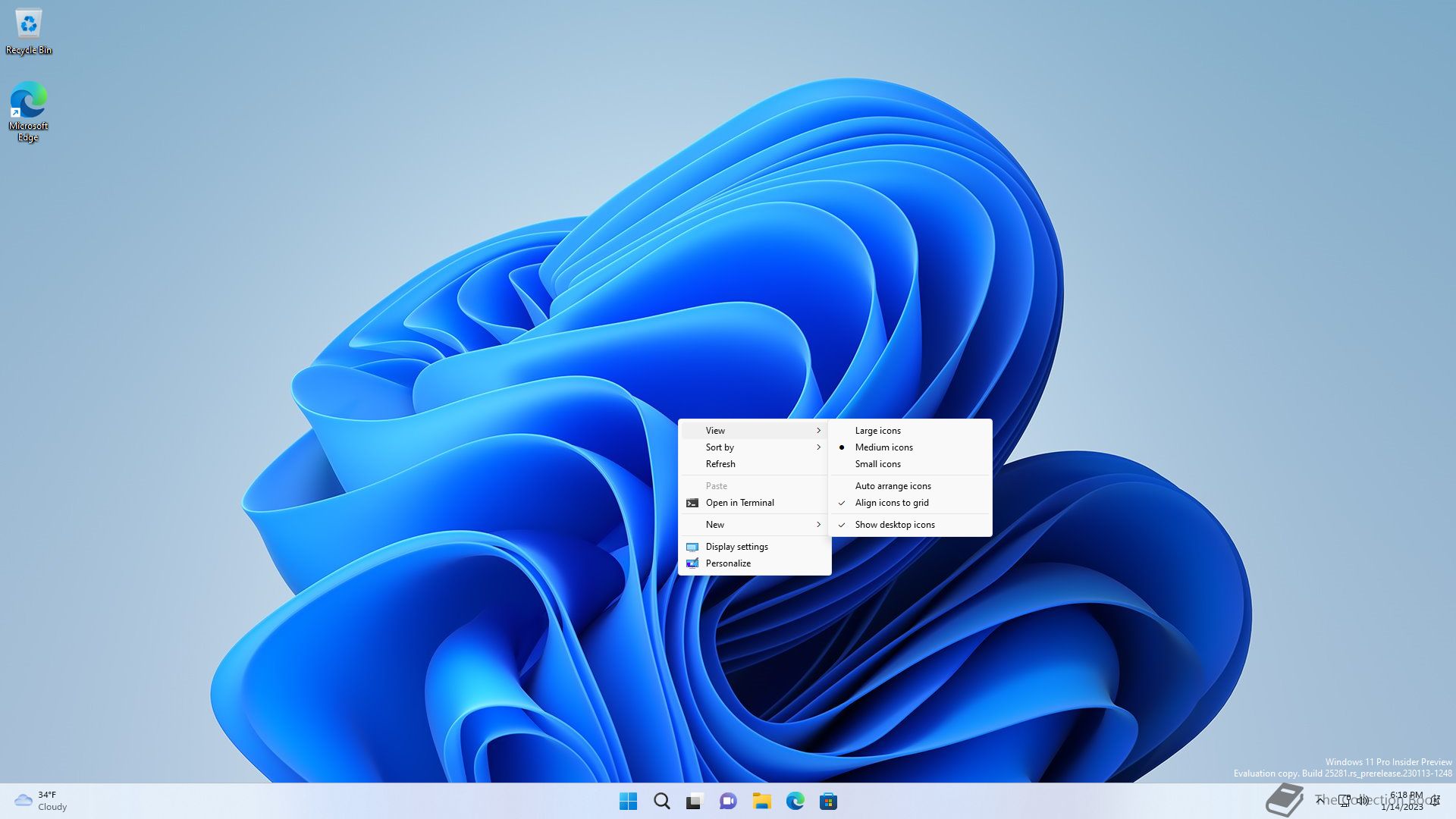Launch Teams Chat from the taskbar
This screenshot has width=1456, height=819.
coord(728,801)
